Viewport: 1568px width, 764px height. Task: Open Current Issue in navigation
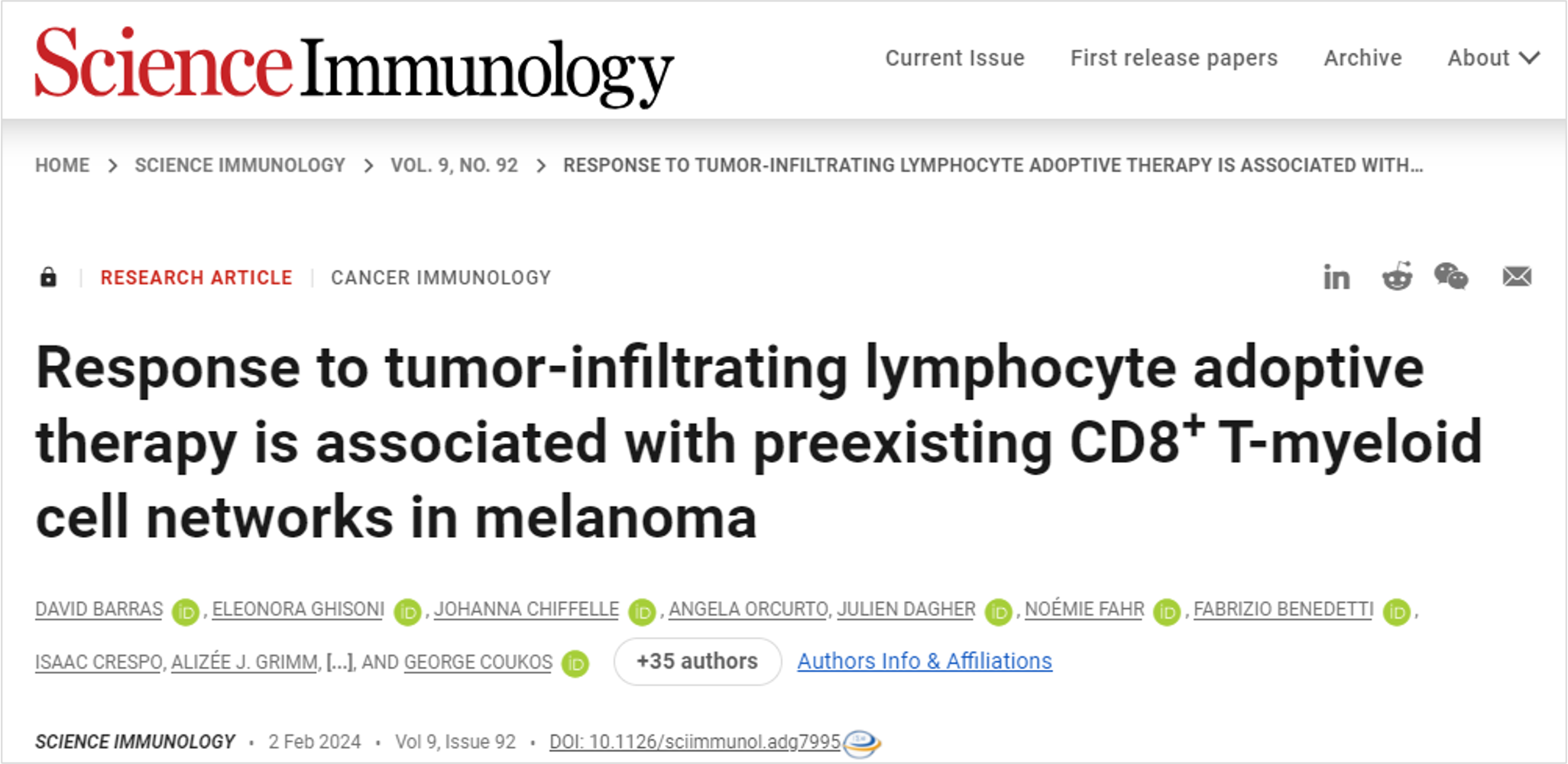954,58
